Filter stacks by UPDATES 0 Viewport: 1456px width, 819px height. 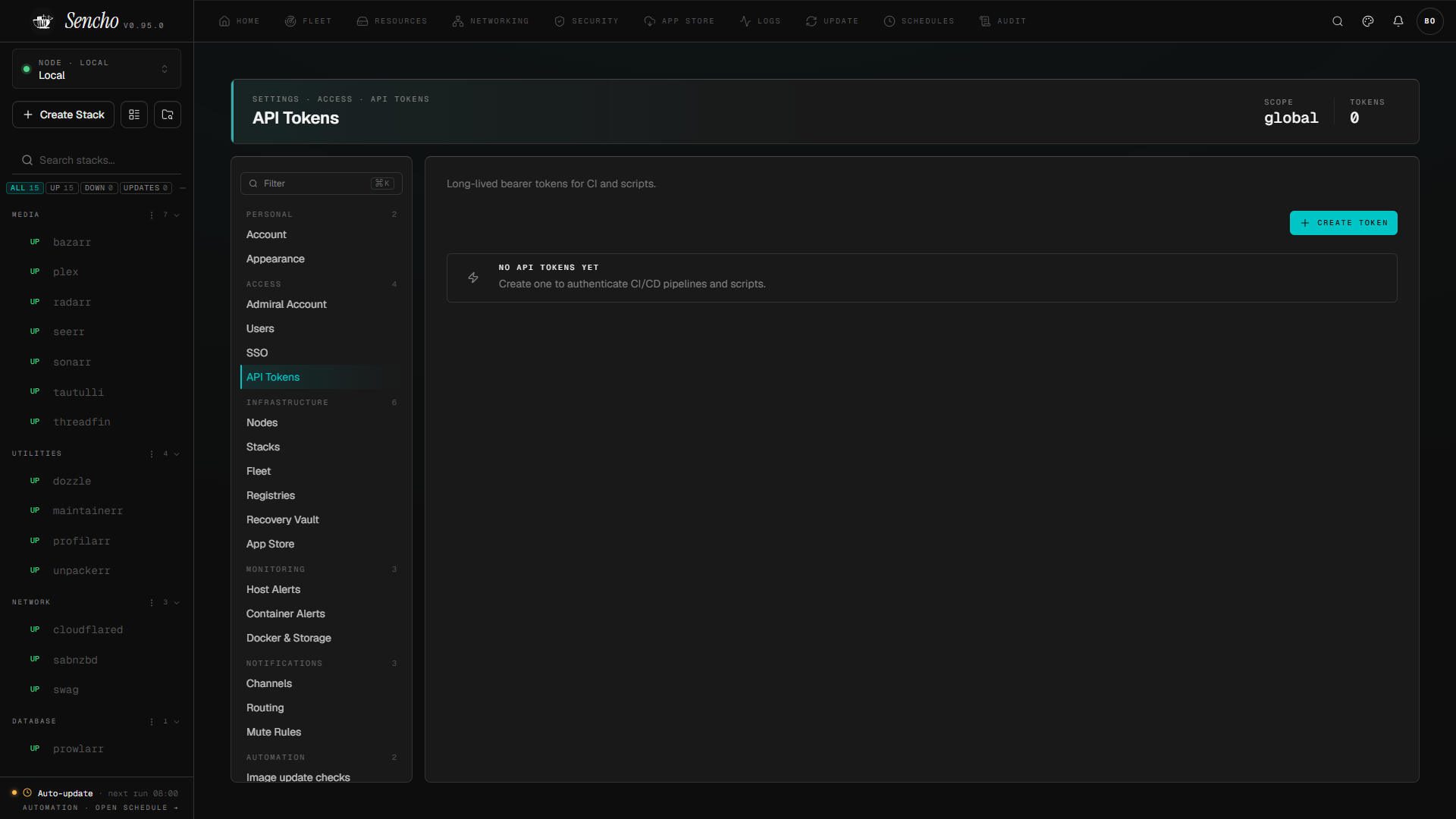(146, 188)
